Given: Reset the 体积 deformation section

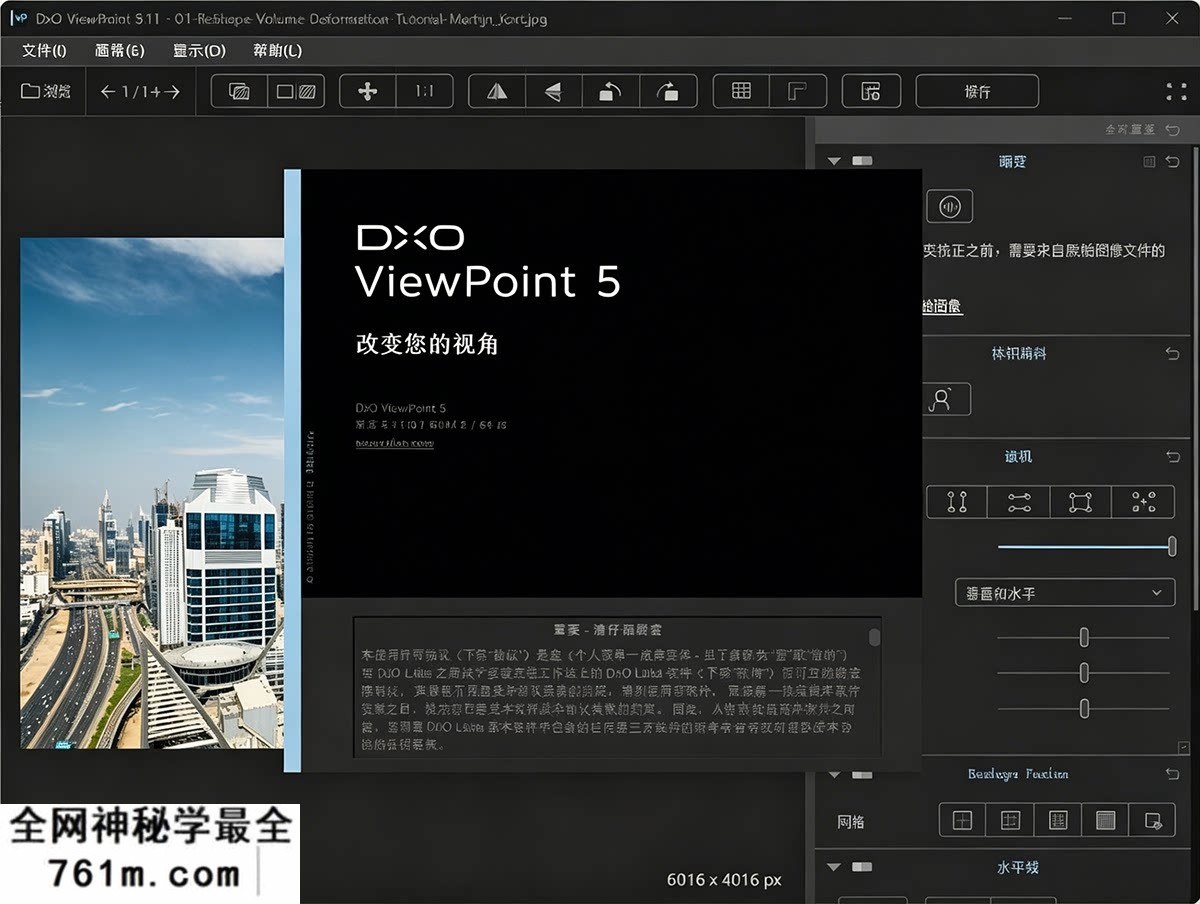Looking at the screenshot, I should (1173, 353).
